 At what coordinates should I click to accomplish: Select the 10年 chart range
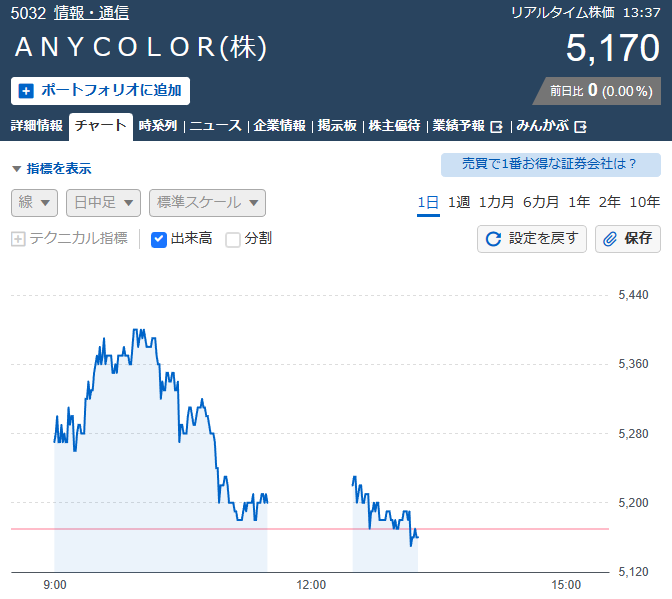pos(645,202)
